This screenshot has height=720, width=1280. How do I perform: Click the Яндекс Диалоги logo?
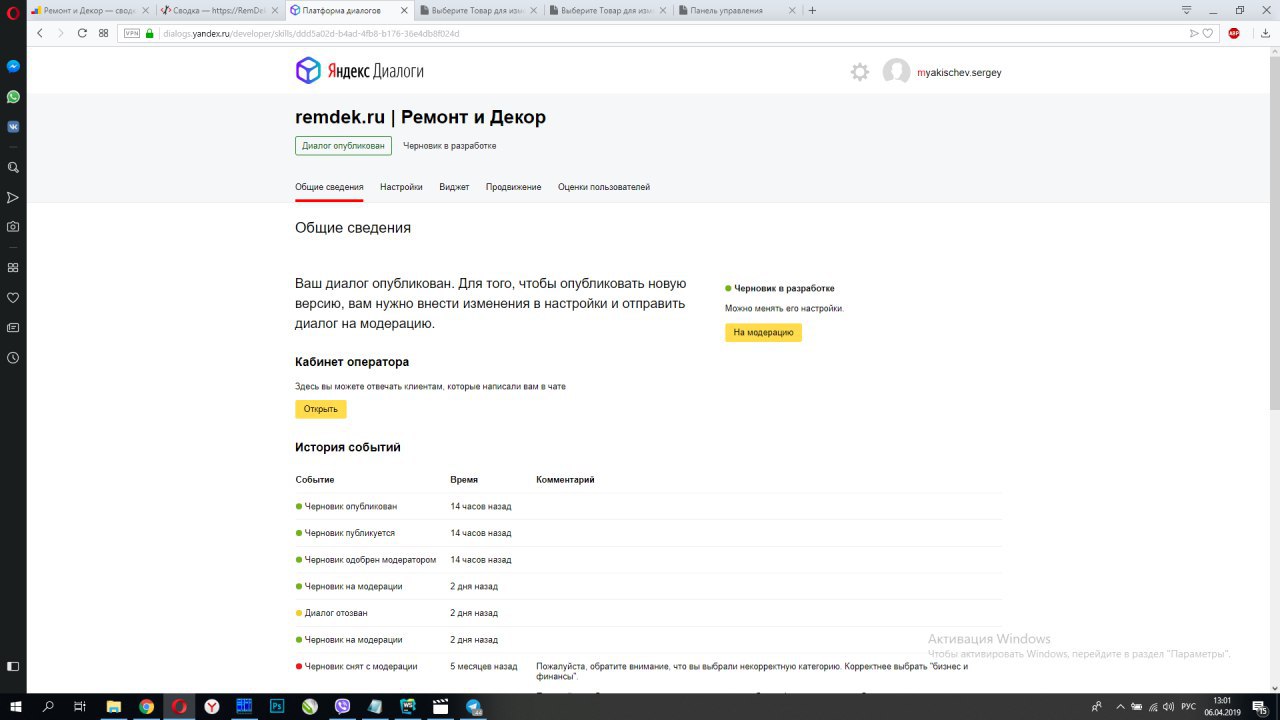tap(360, 71)
